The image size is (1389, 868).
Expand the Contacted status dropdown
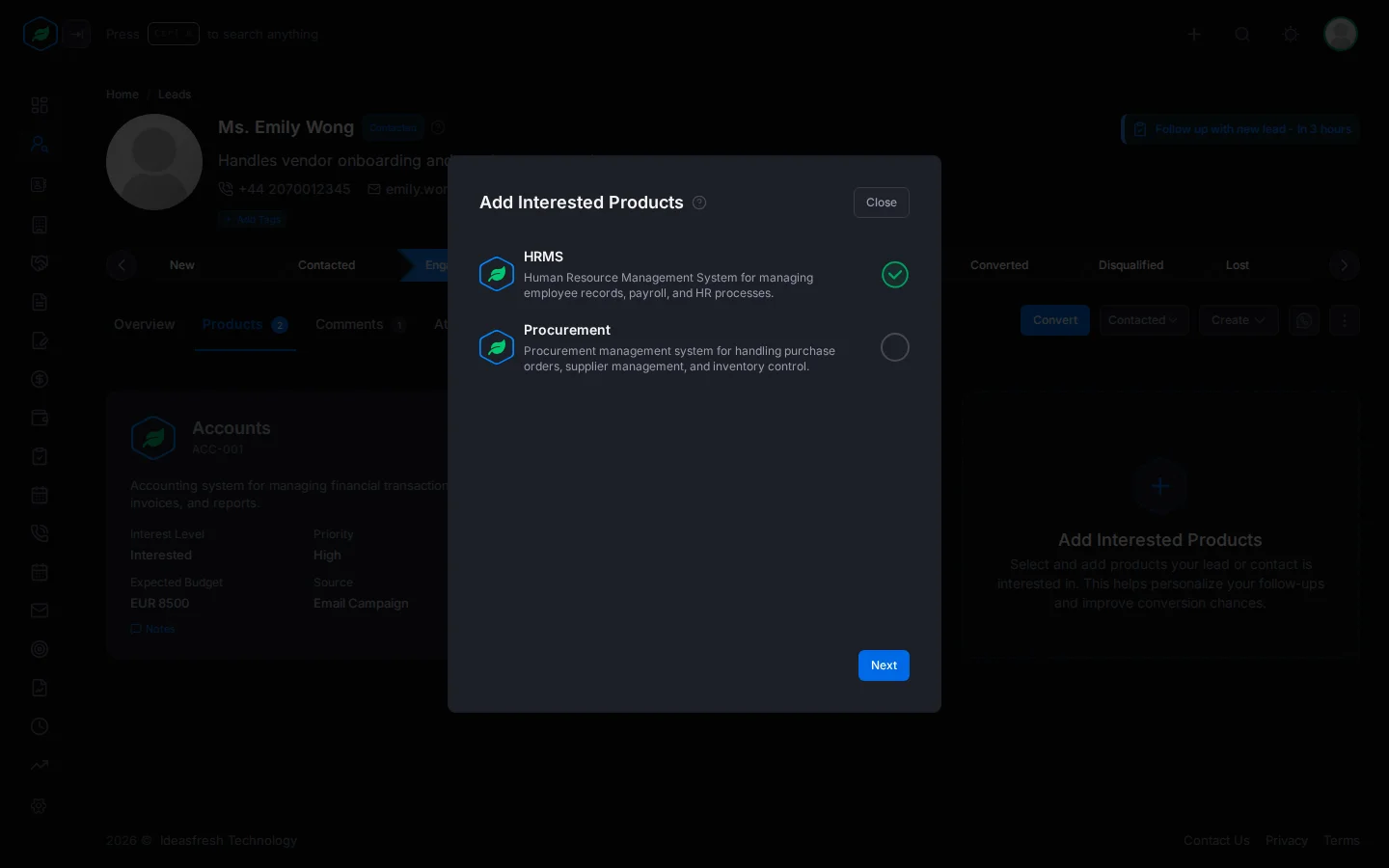coord(1143,320)
